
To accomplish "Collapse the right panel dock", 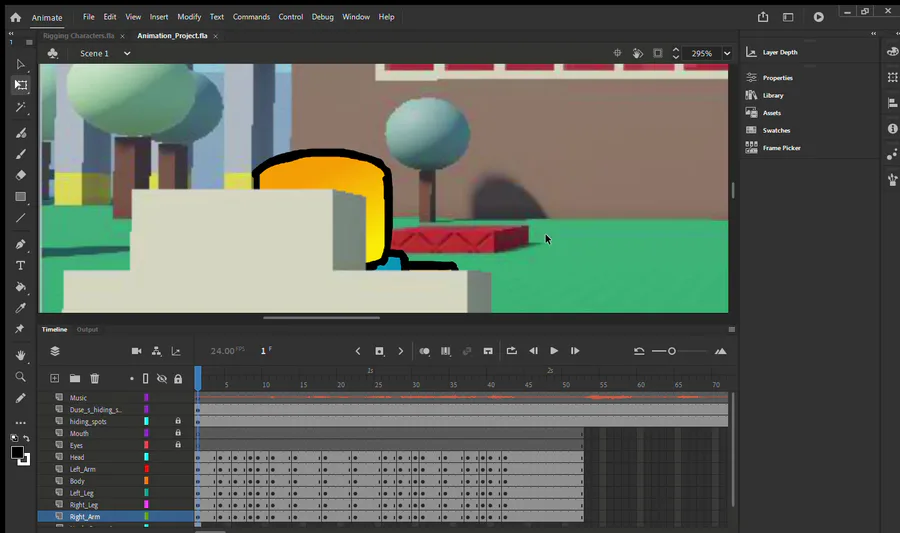I will coord(874,33).
